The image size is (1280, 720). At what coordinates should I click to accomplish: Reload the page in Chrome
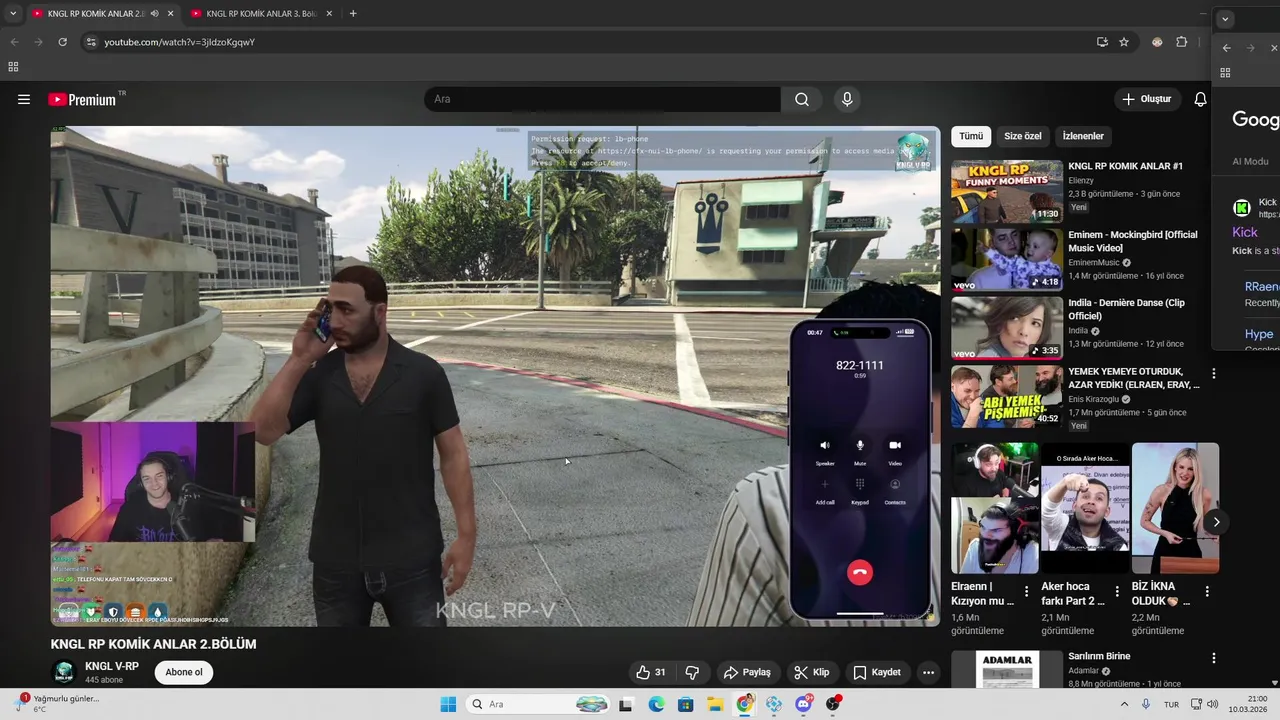(62, 42)
